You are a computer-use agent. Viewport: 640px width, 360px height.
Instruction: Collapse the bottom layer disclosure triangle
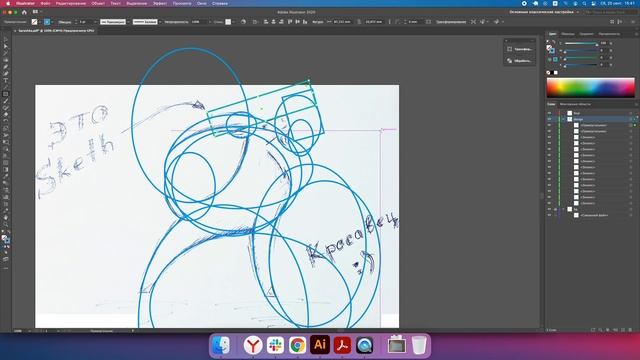click(x=564, y=209)
